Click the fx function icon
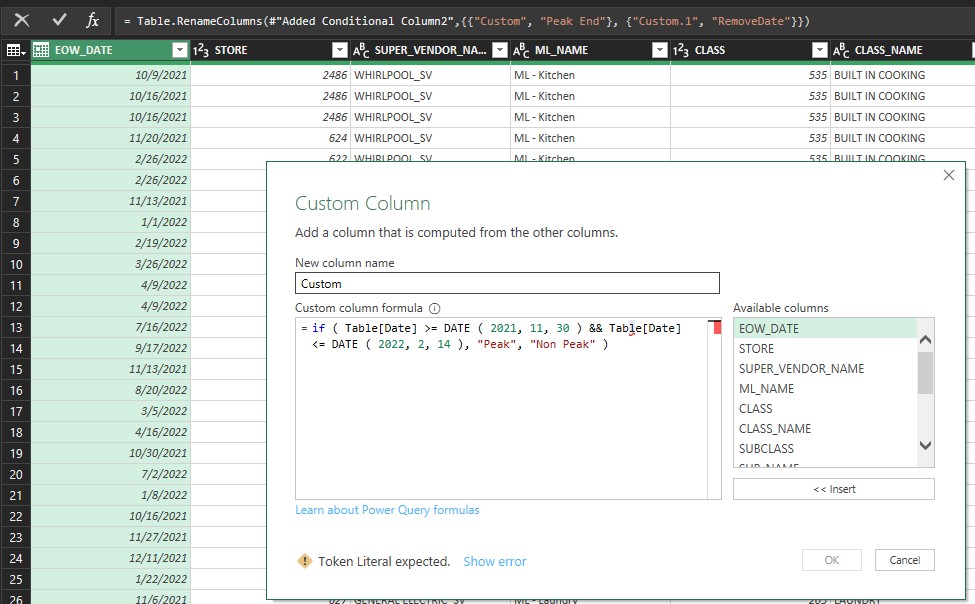Viewport: 975px width, 604px height. pos(93,21)
